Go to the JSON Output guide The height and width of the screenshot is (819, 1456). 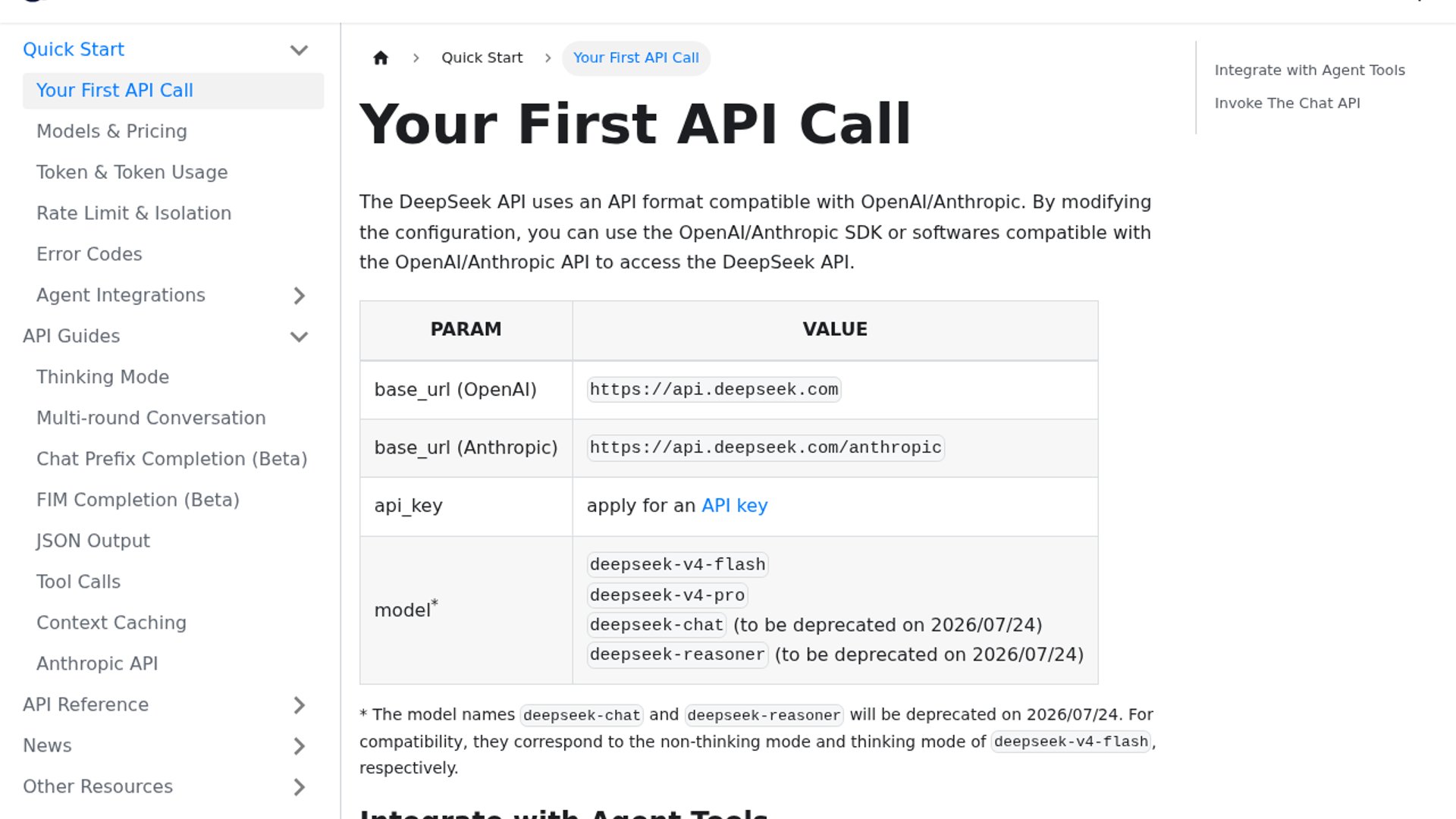coord(93,541)
